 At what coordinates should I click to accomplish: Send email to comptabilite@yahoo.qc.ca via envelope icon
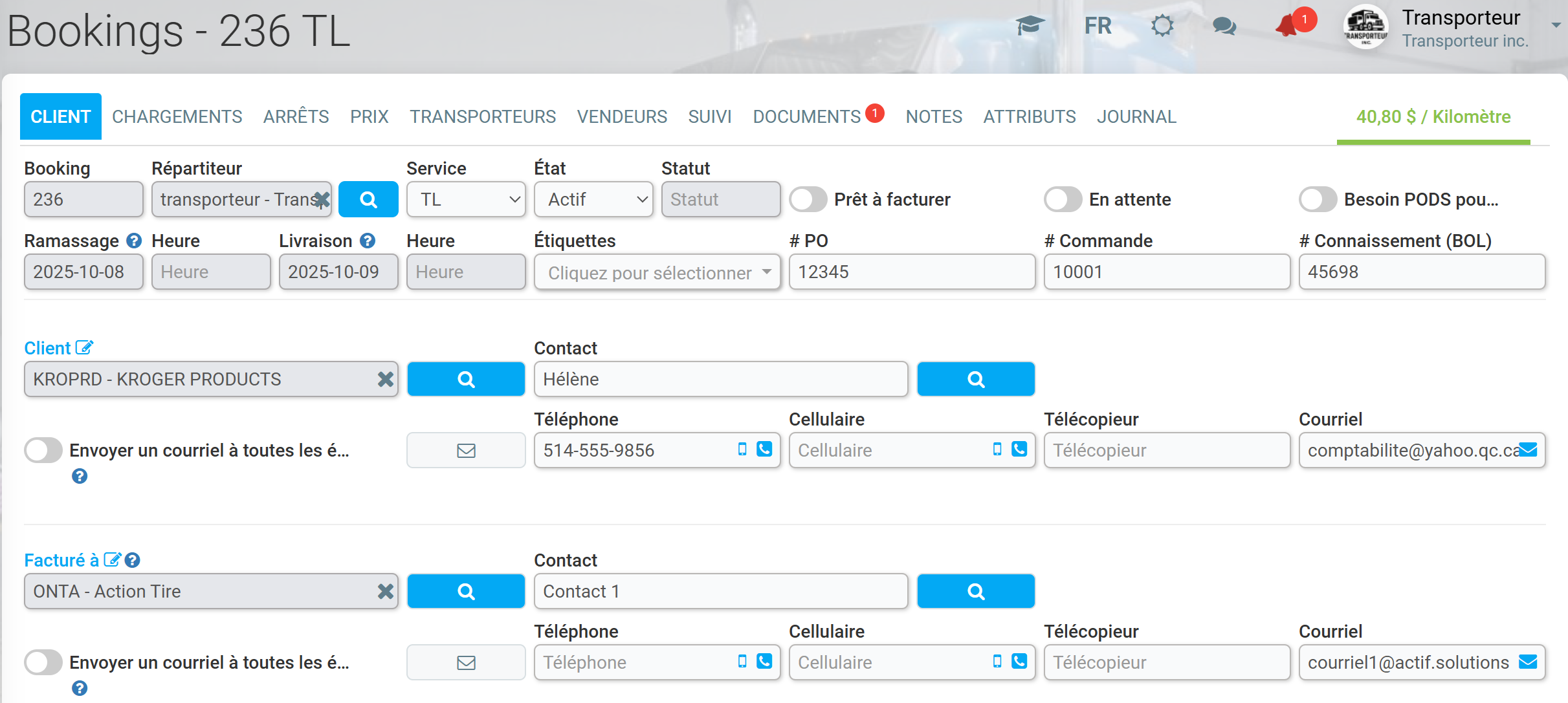pos(1528,449)
